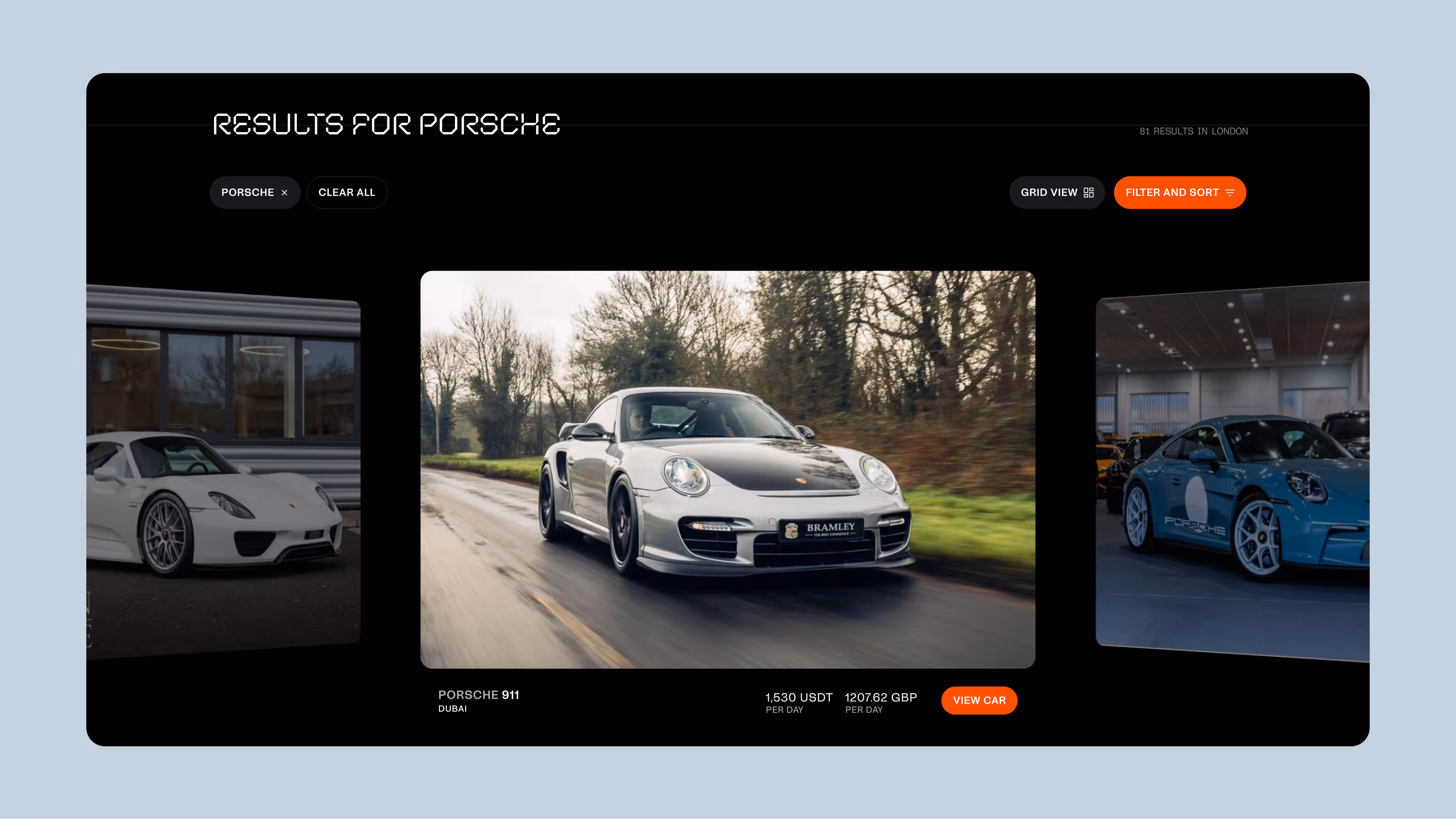The image size is (1456, 819).
Task: Click the View Car button
Action: (x=979, y=700)
